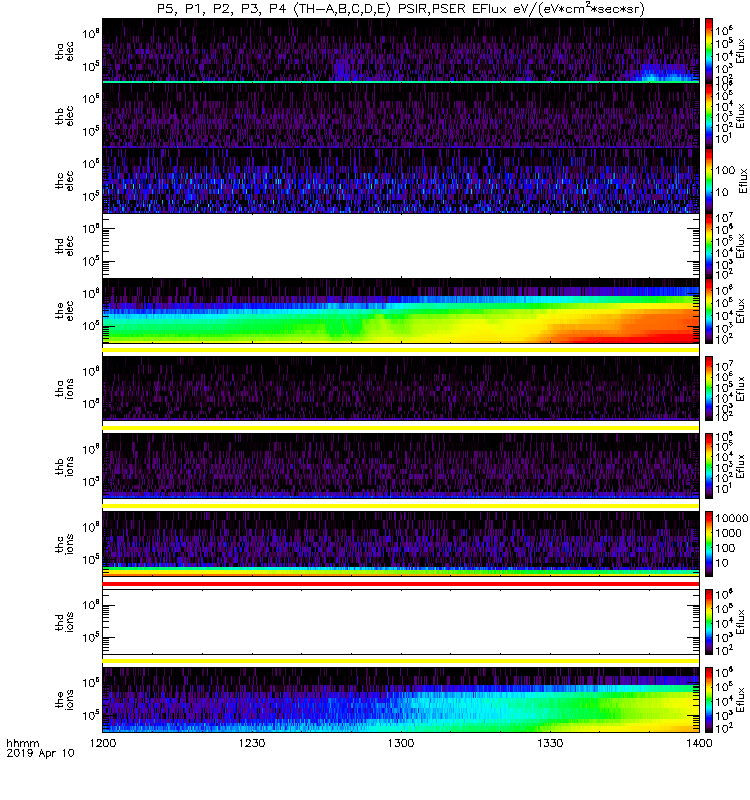Click the thc elec color scale bar
The width and height of the screenshot is (750, 800).
pos(709,181)
